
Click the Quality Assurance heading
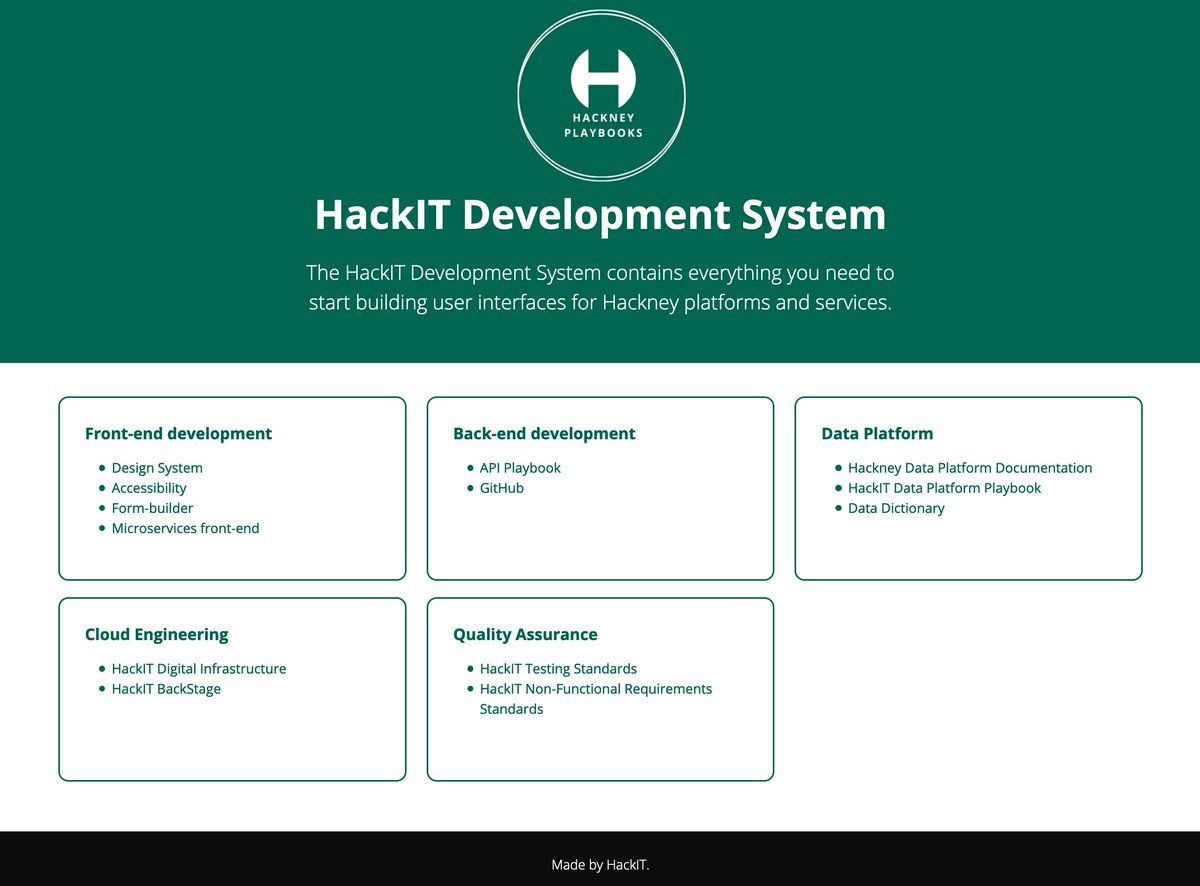(525, 635)
